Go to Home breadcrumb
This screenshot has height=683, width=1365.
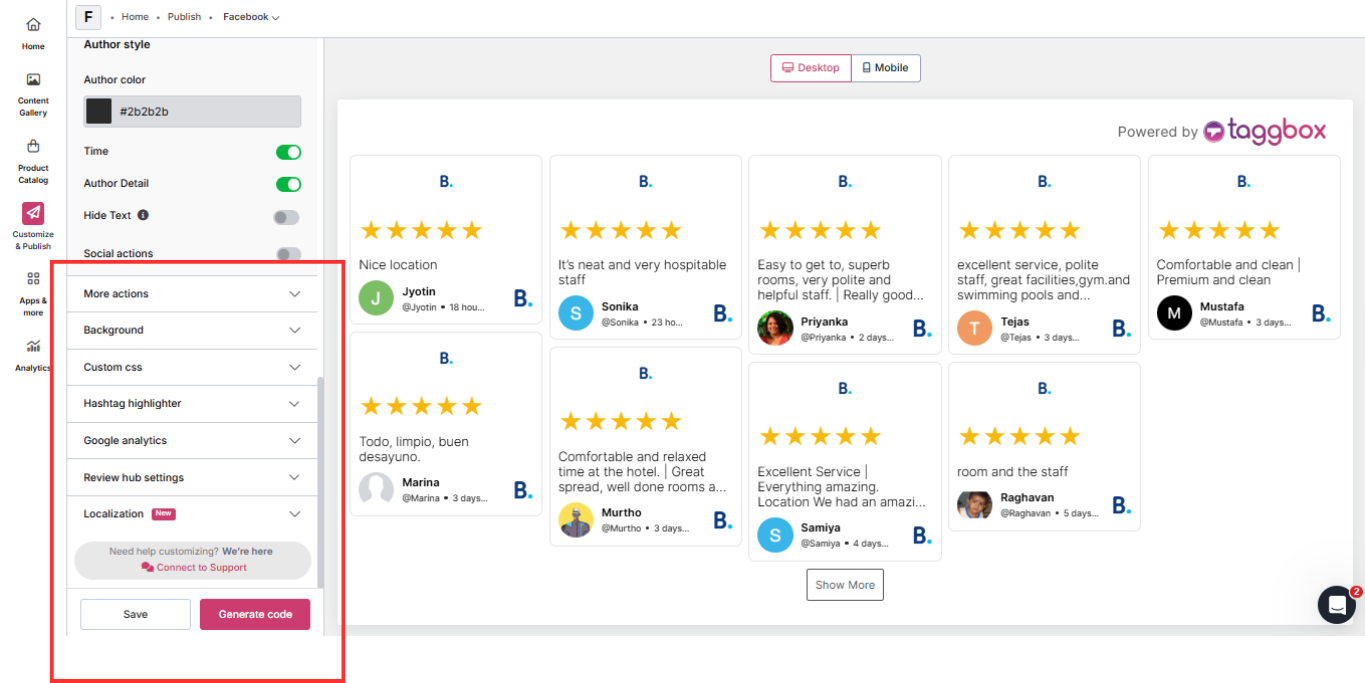(135, 17)
